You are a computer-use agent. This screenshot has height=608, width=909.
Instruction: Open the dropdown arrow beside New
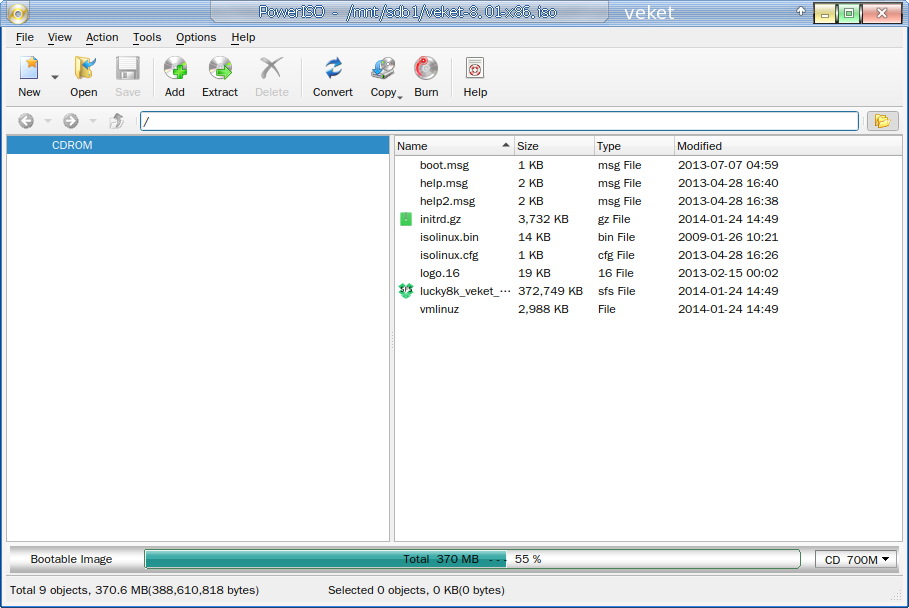pos(55,77)
